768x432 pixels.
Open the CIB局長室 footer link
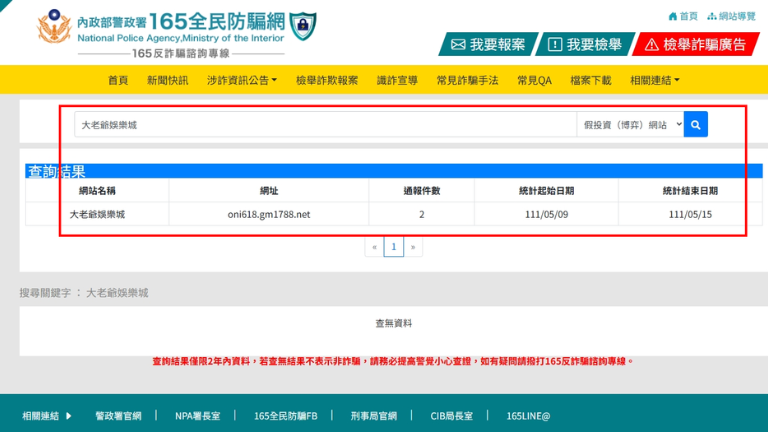[452, 416]
